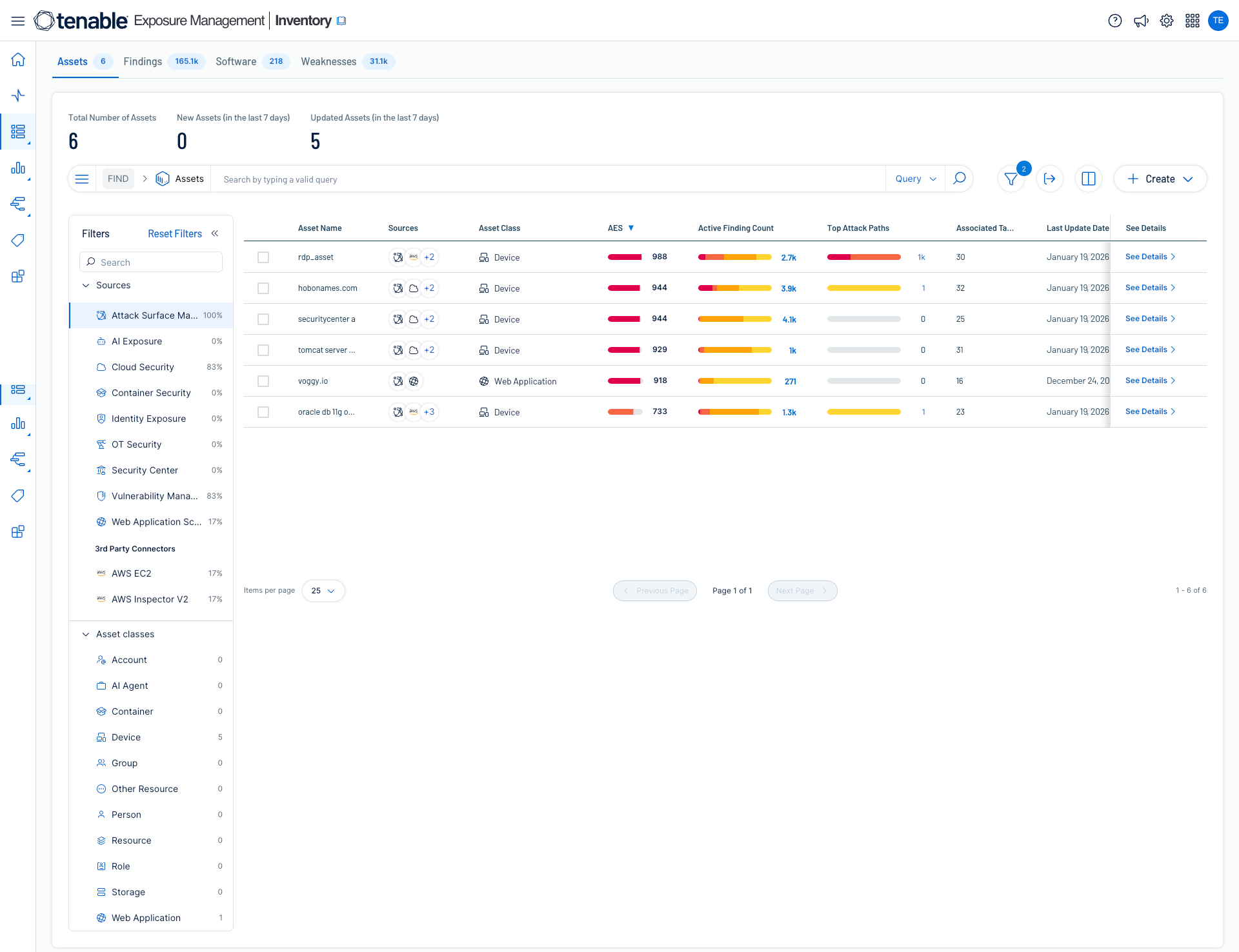This screenshot has width=1239, height=952.
Task: Click the export icon
Action: point(1050,179)
